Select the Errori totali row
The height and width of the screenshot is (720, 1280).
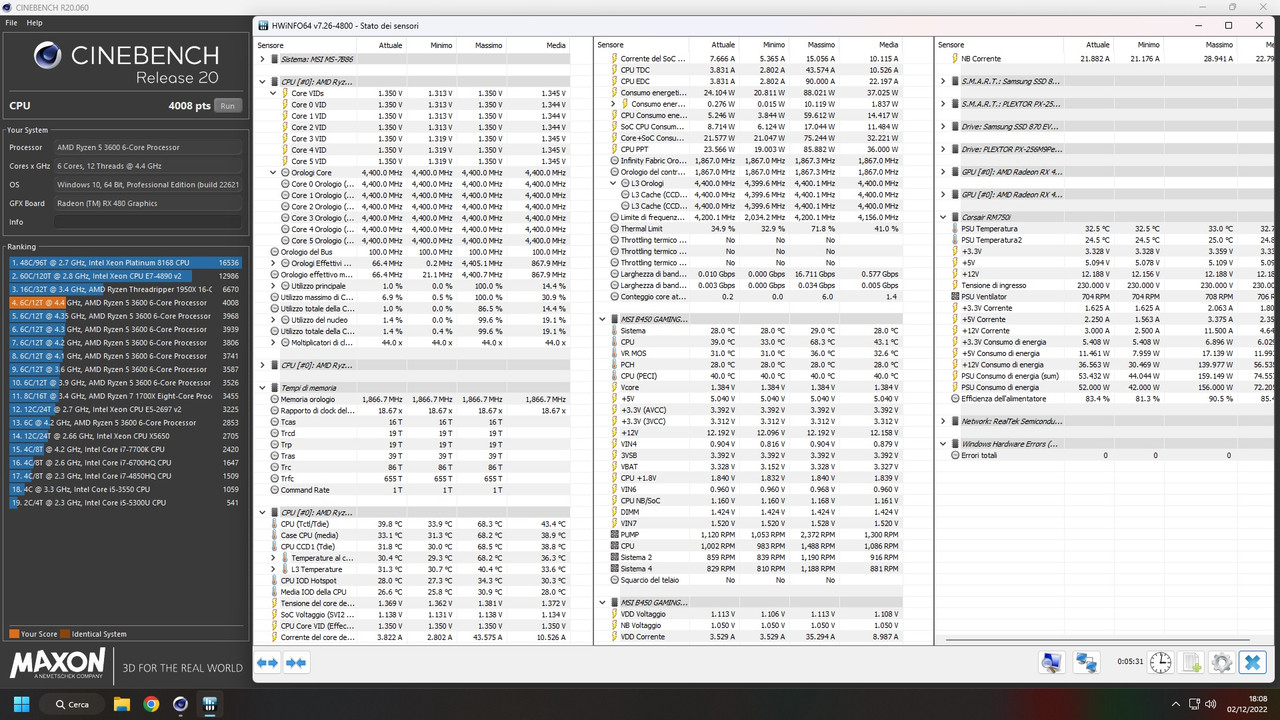click(x=1104, y=455)
